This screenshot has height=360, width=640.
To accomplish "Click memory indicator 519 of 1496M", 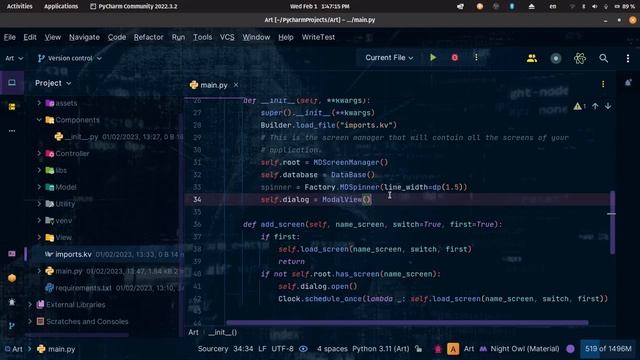I will click(608, 349).
